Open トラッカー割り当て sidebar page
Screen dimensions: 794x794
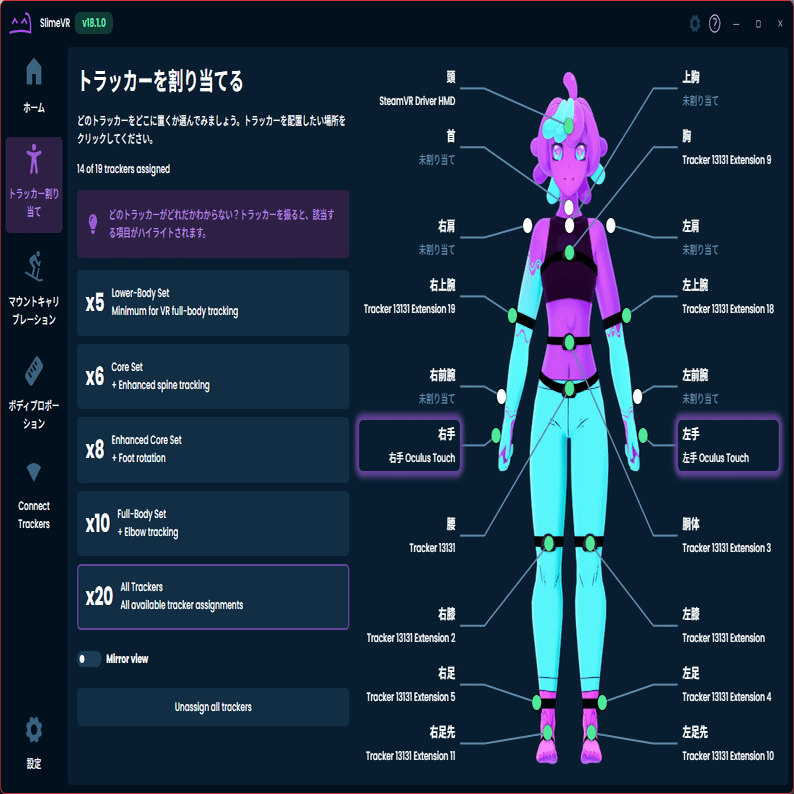(x=34, y=185)
